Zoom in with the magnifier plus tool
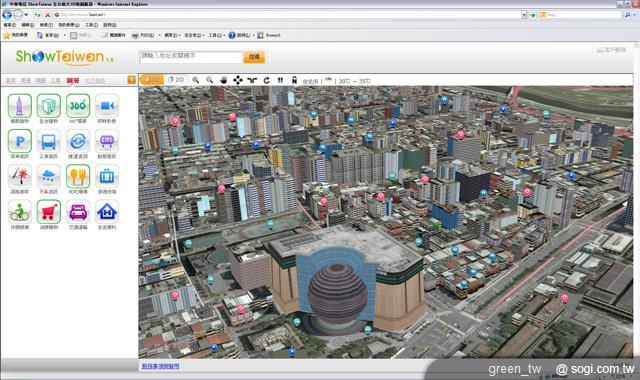The height and width of the screenshot is (380, 640). click(x=196, y=80)
